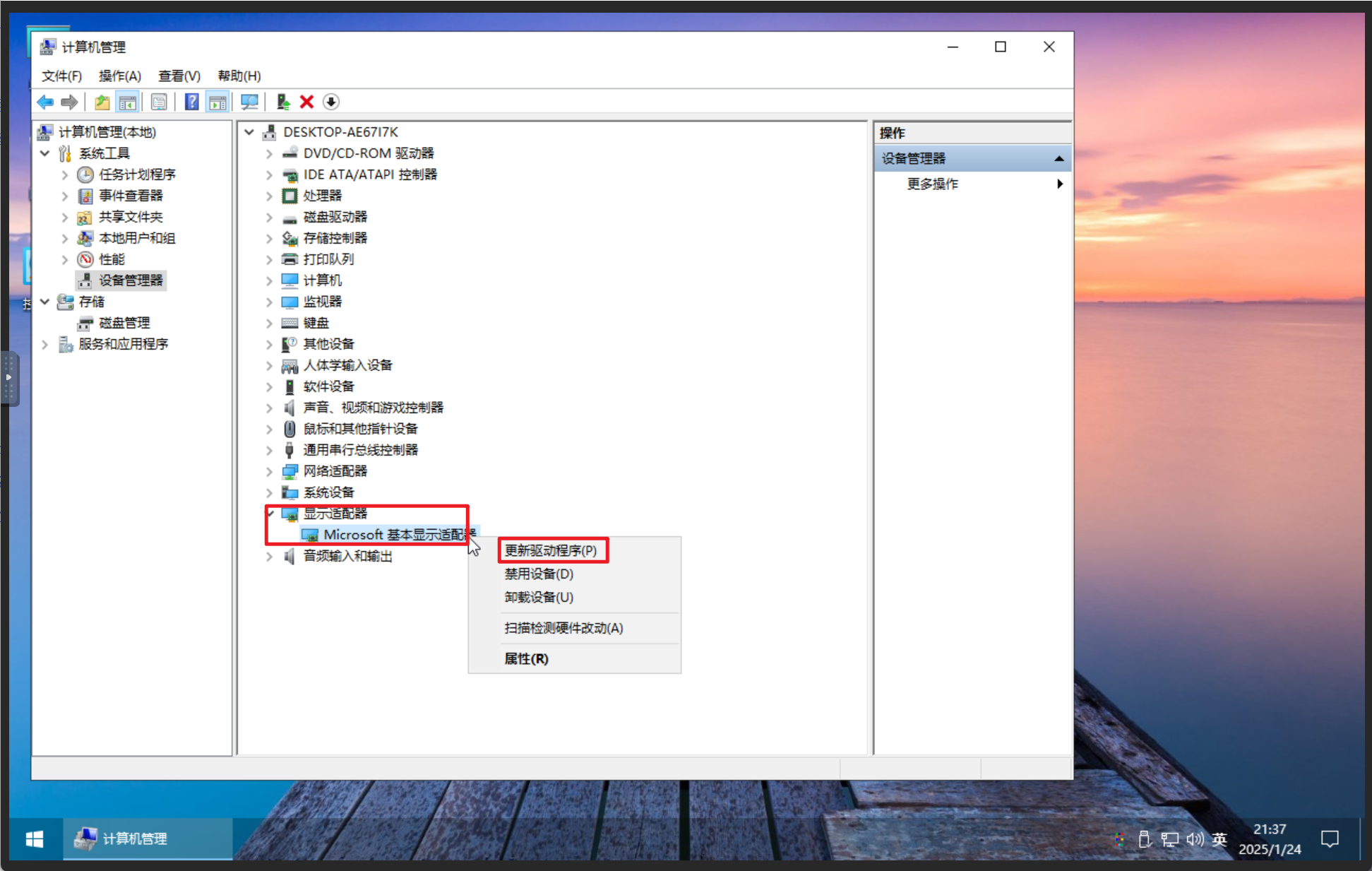
Task: Open the 操作(A) menu
Action: click(119, 76)
